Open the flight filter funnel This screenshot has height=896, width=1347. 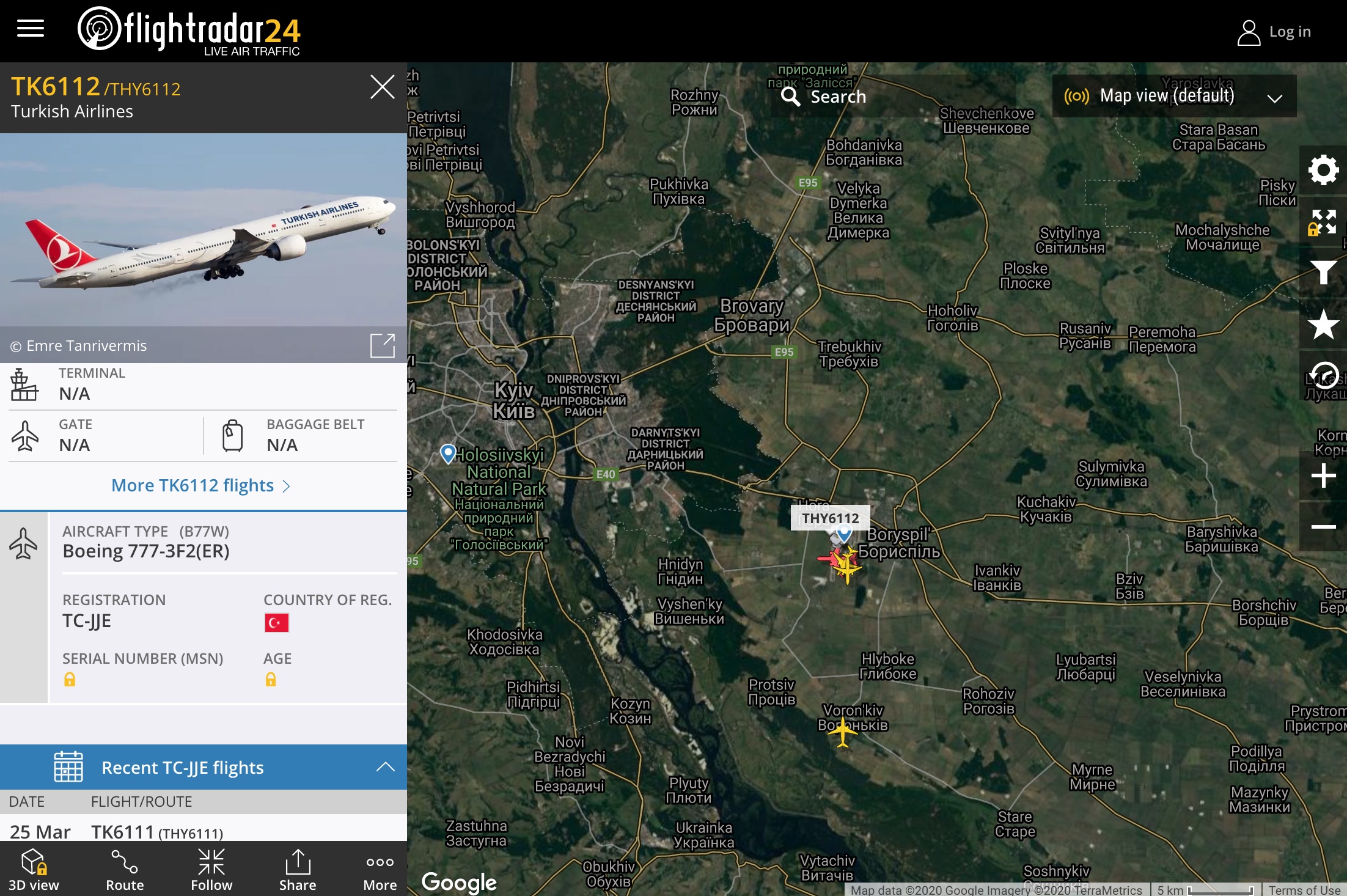point(1323,273)
